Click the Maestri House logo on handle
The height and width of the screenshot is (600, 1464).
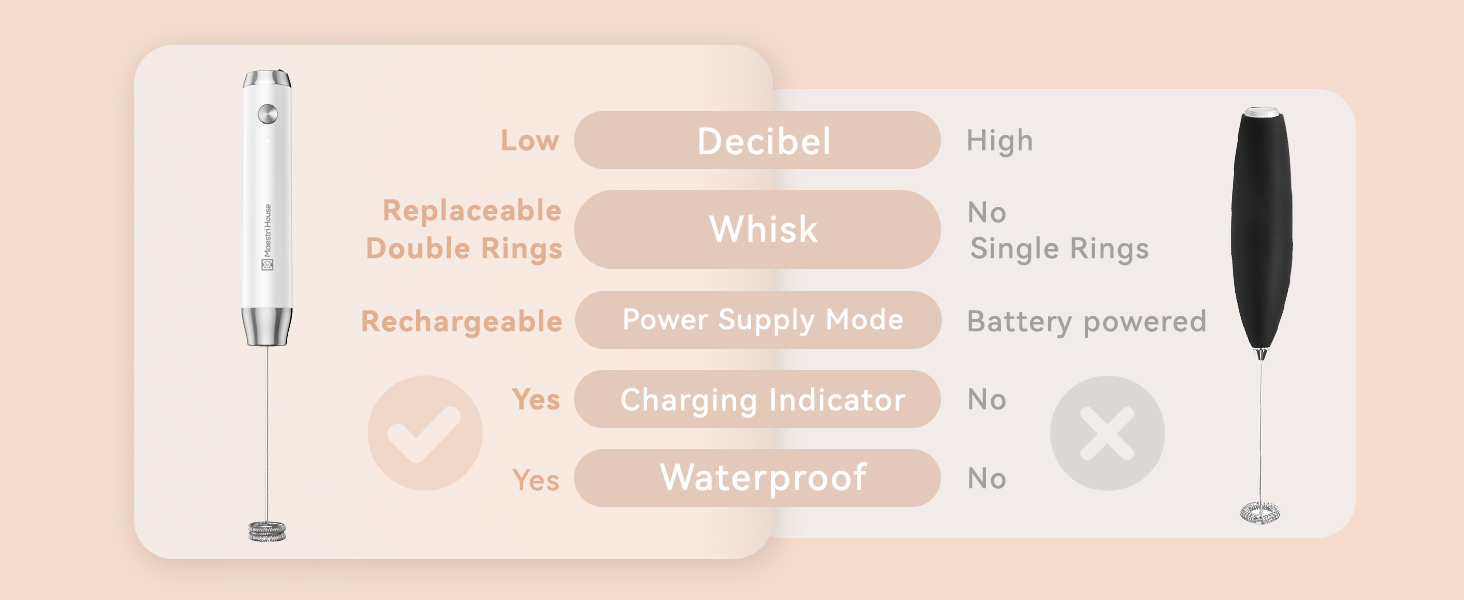click(268, 234)
